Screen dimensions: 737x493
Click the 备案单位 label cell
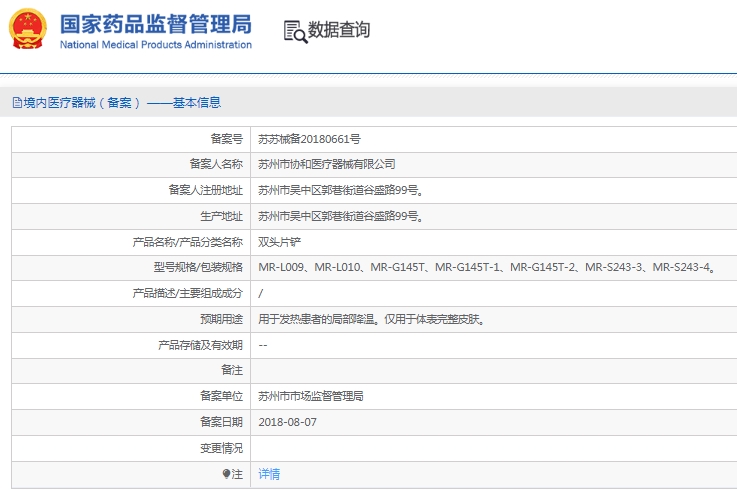click(131, 396)
